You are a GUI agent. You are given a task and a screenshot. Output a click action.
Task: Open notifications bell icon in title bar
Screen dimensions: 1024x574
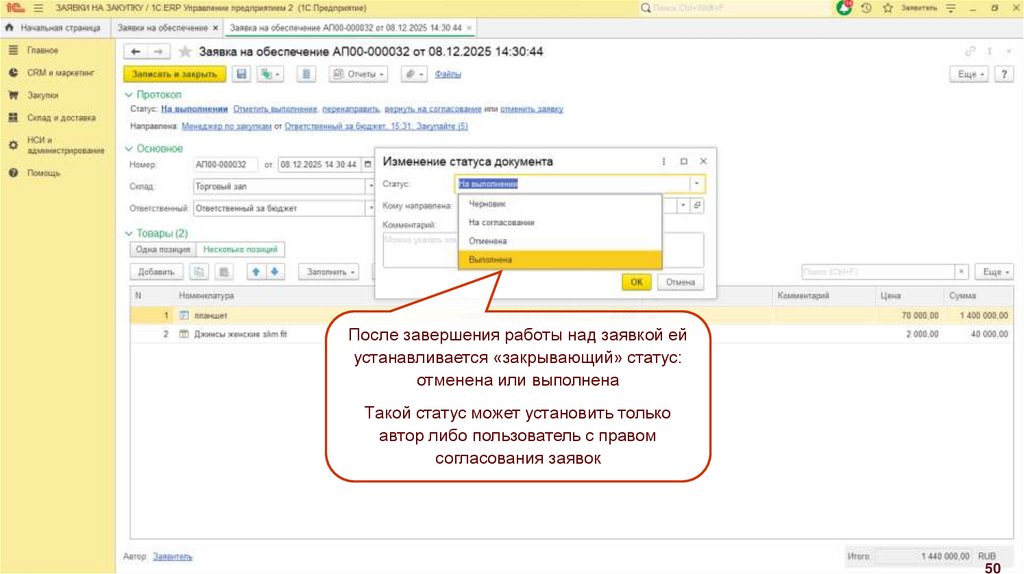pos(844,8)
